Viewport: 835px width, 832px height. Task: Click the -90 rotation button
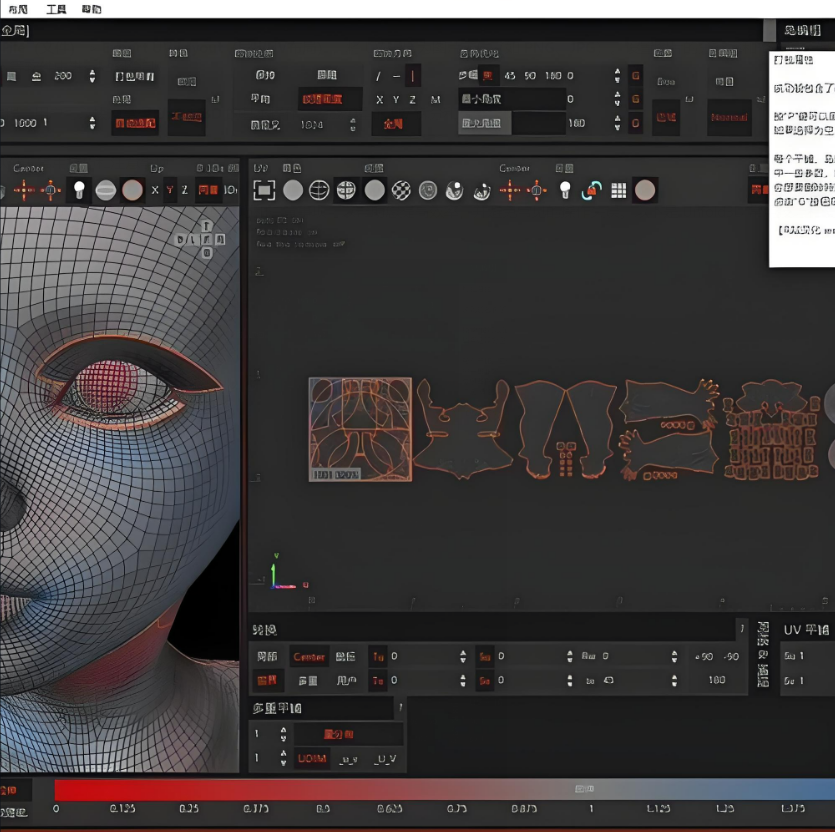pyautogui.click(x=731, y=657)
